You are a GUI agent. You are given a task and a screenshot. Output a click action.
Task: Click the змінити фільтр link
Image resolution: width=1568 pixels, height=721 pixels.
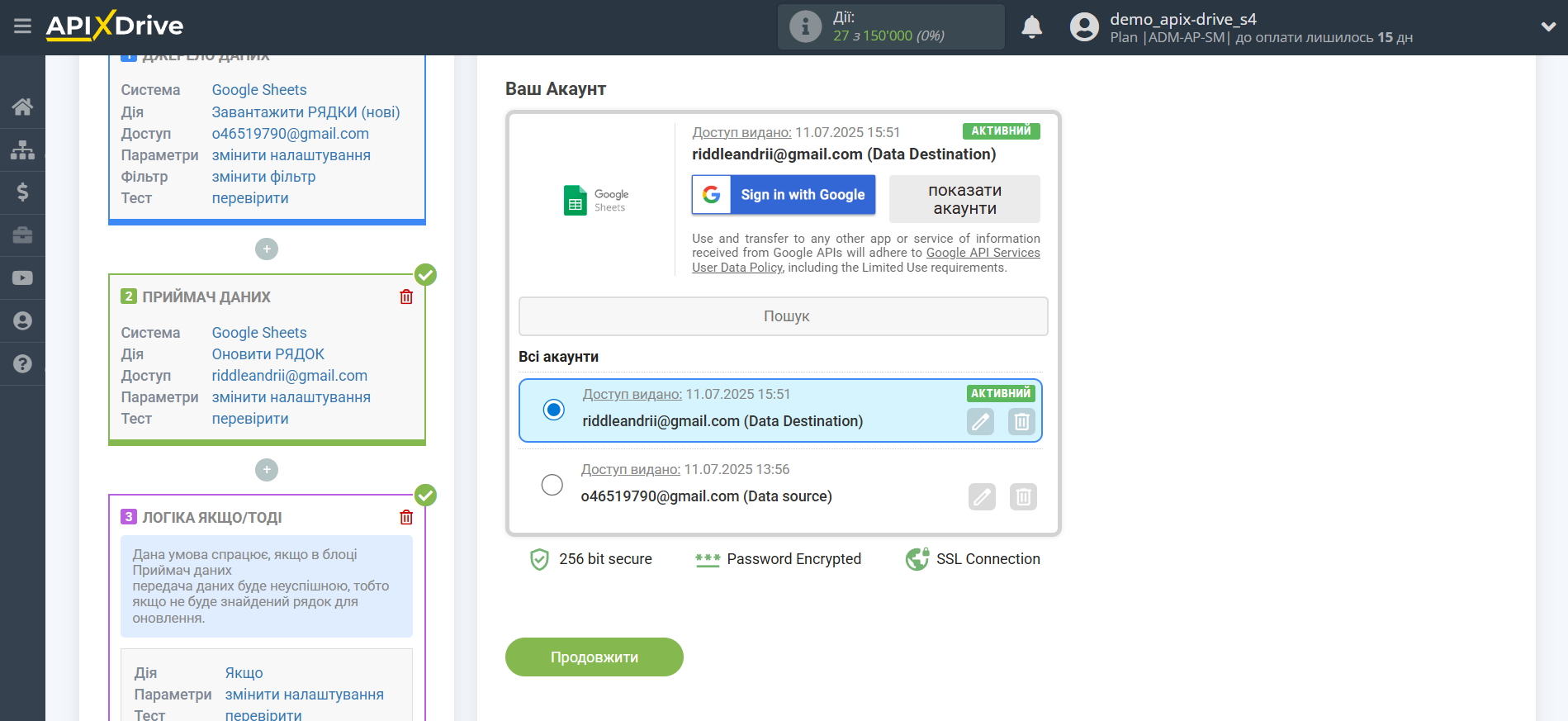pos(264,177)
